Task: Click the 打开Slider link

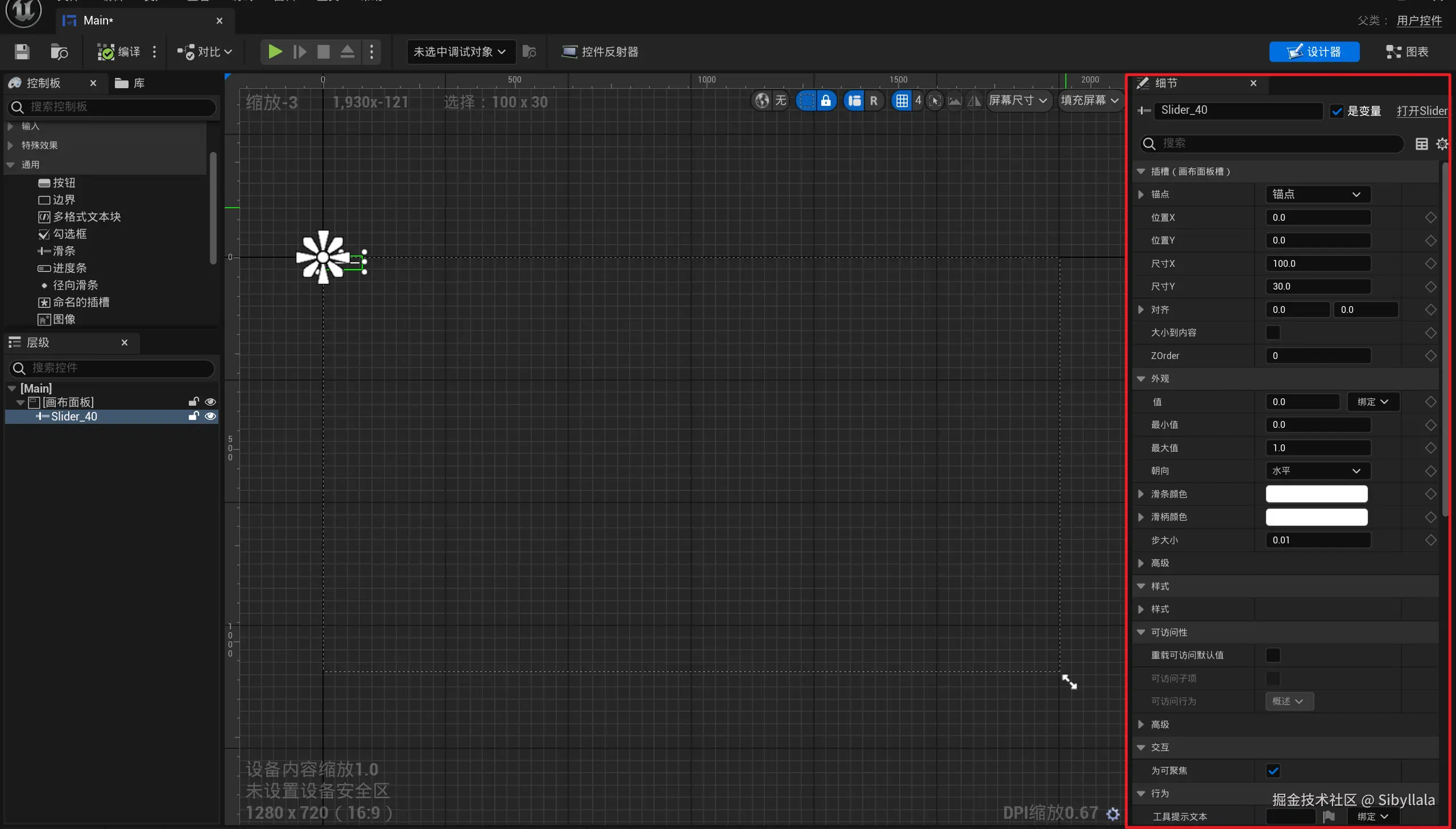Action: pos(1421,111)
